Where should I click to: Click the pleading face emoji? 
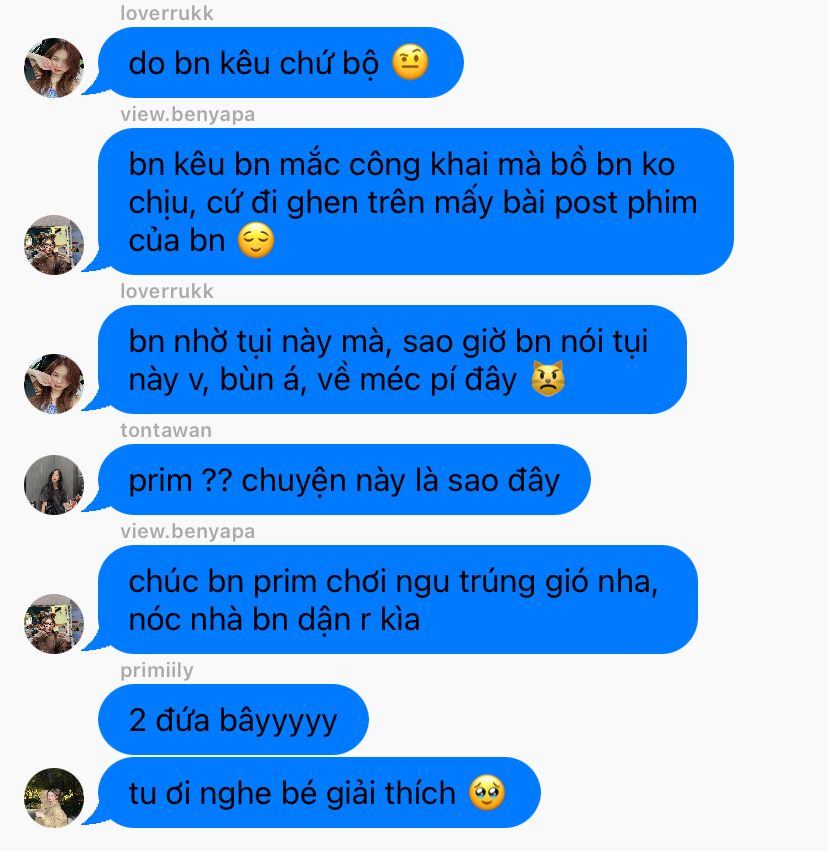pos(487,793)
